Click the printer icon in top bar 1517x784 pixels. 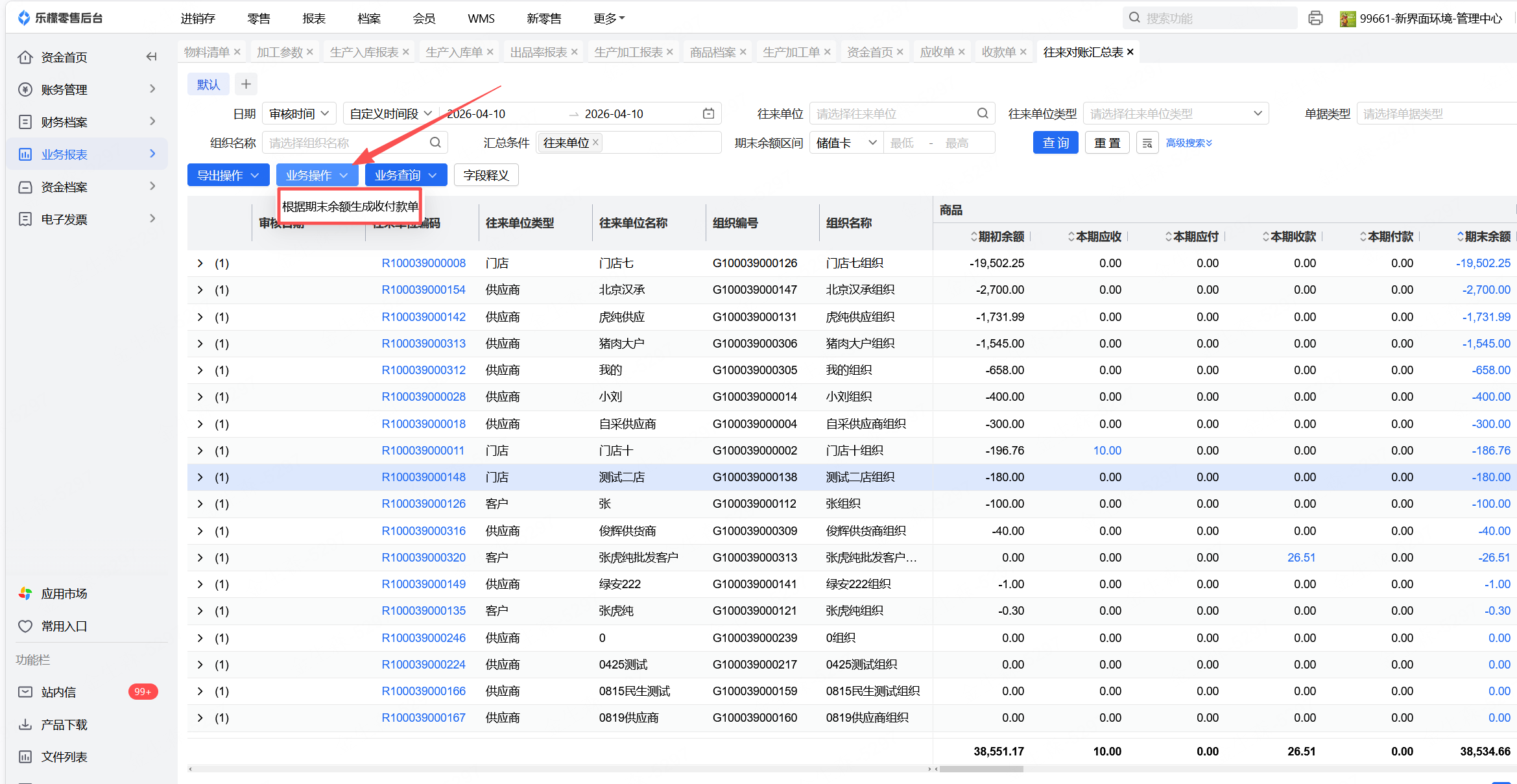pos(1315,18)
